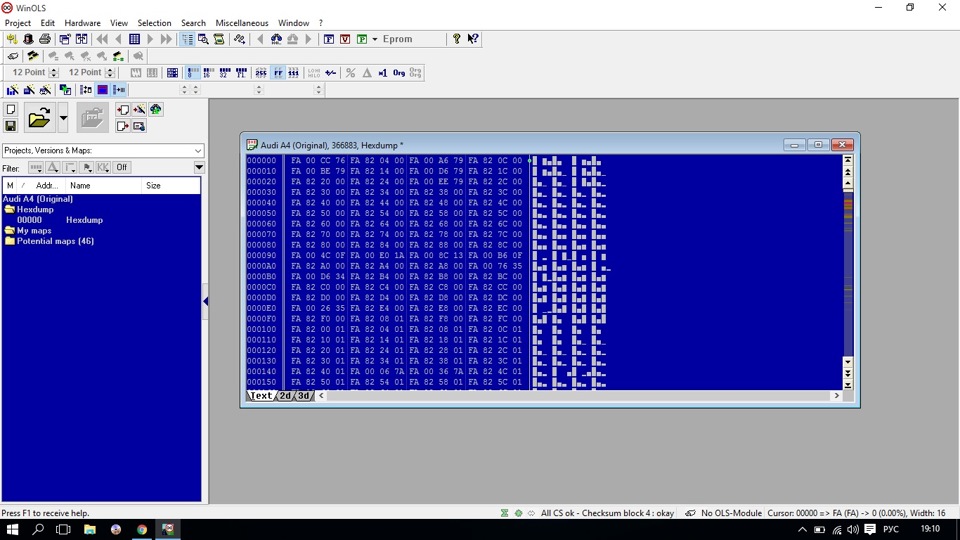The image size is (960, 540).
Task: Open Windows Start menu
Action: [x=12, y=529]
